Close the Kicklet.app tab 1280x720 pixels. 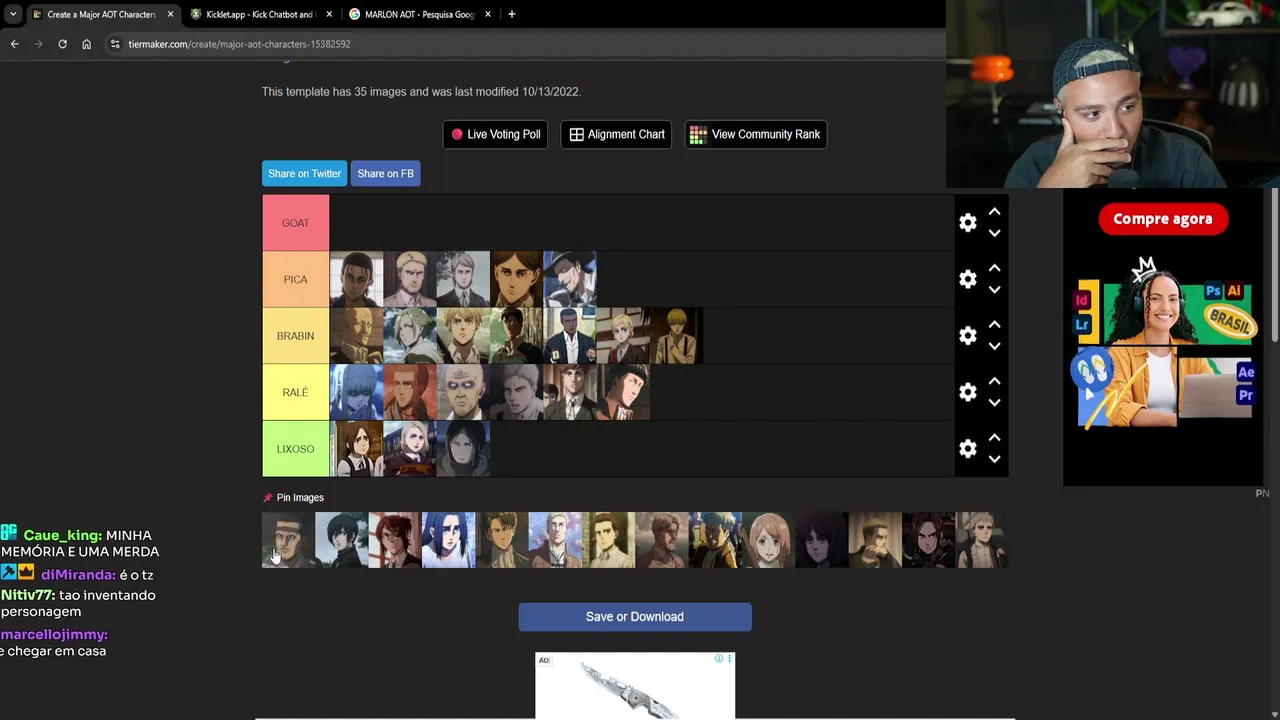(329, 14)
